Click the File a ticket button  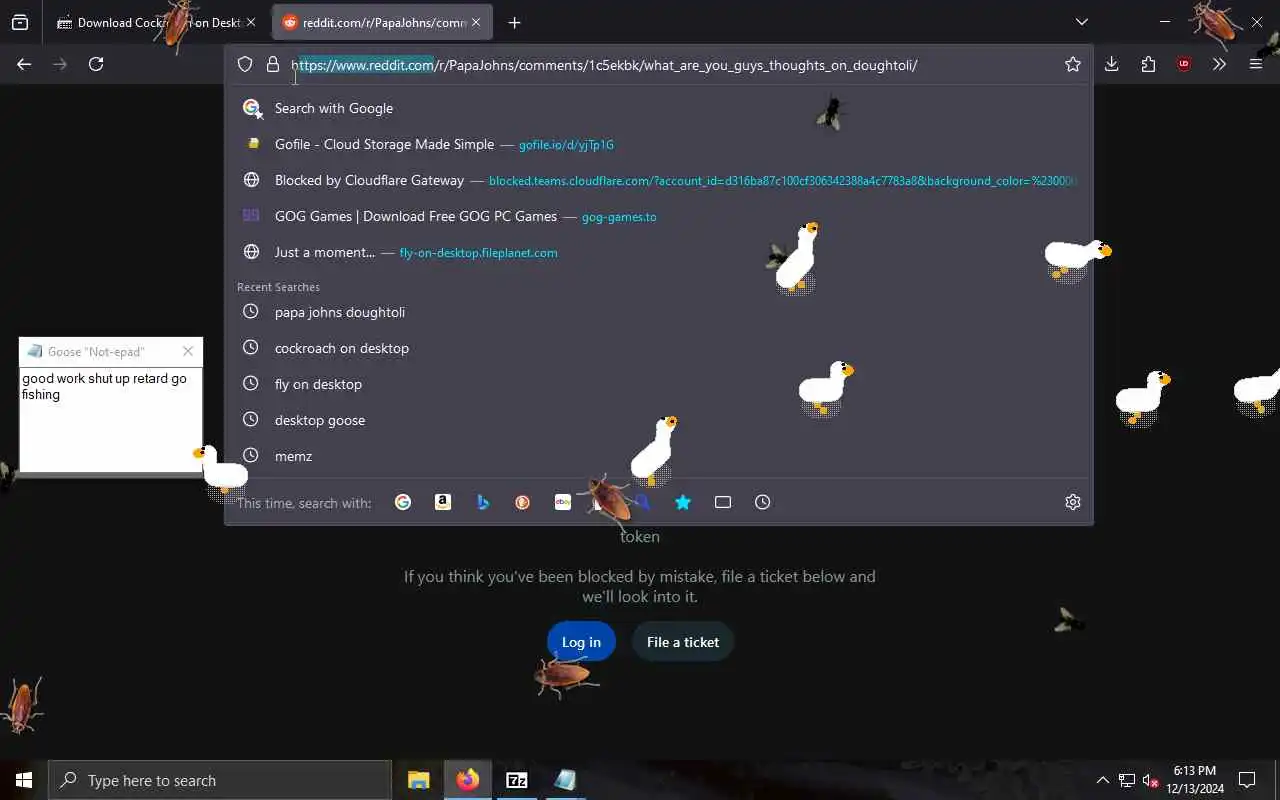683,642
